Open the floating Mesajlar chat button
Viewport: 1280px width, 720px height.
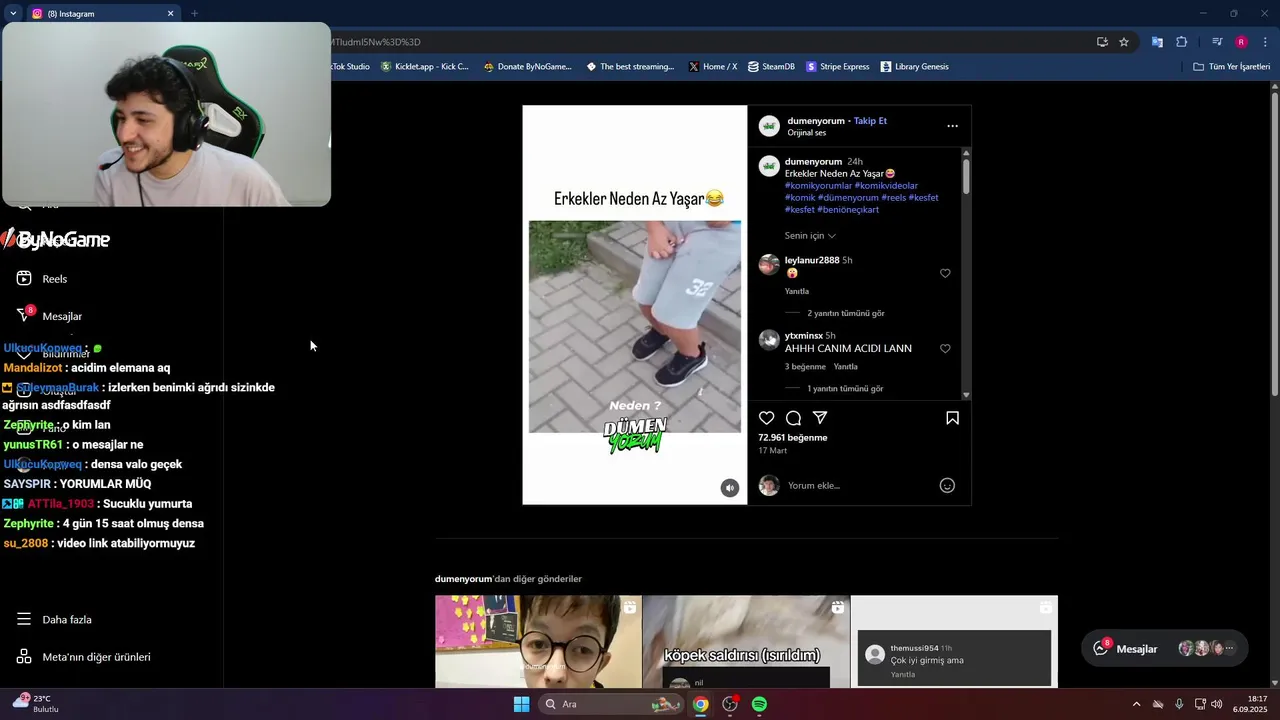pos(1165,649)
